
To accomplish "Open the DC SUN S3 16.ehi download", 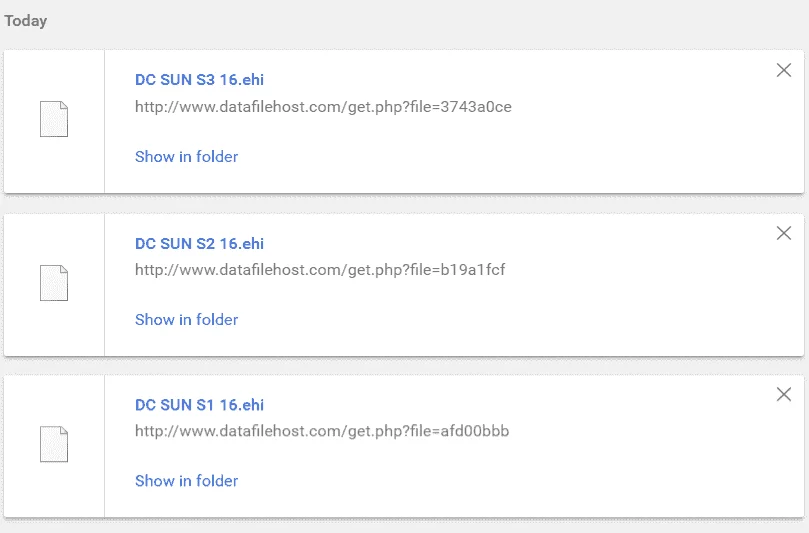I will (199, 80).
